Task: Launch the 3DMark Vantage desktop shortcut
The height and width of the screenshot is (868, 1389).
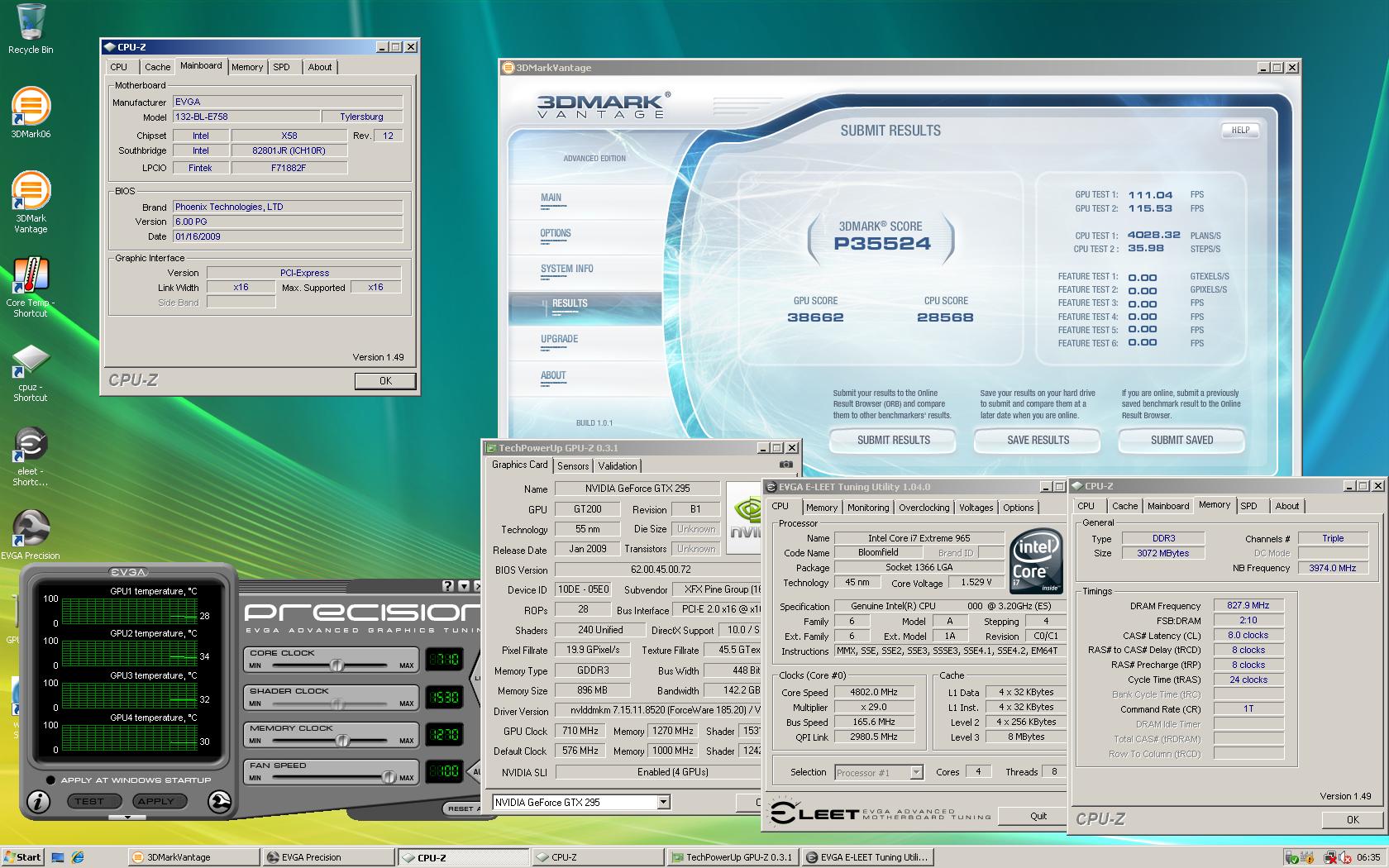Action: (31, 203)
